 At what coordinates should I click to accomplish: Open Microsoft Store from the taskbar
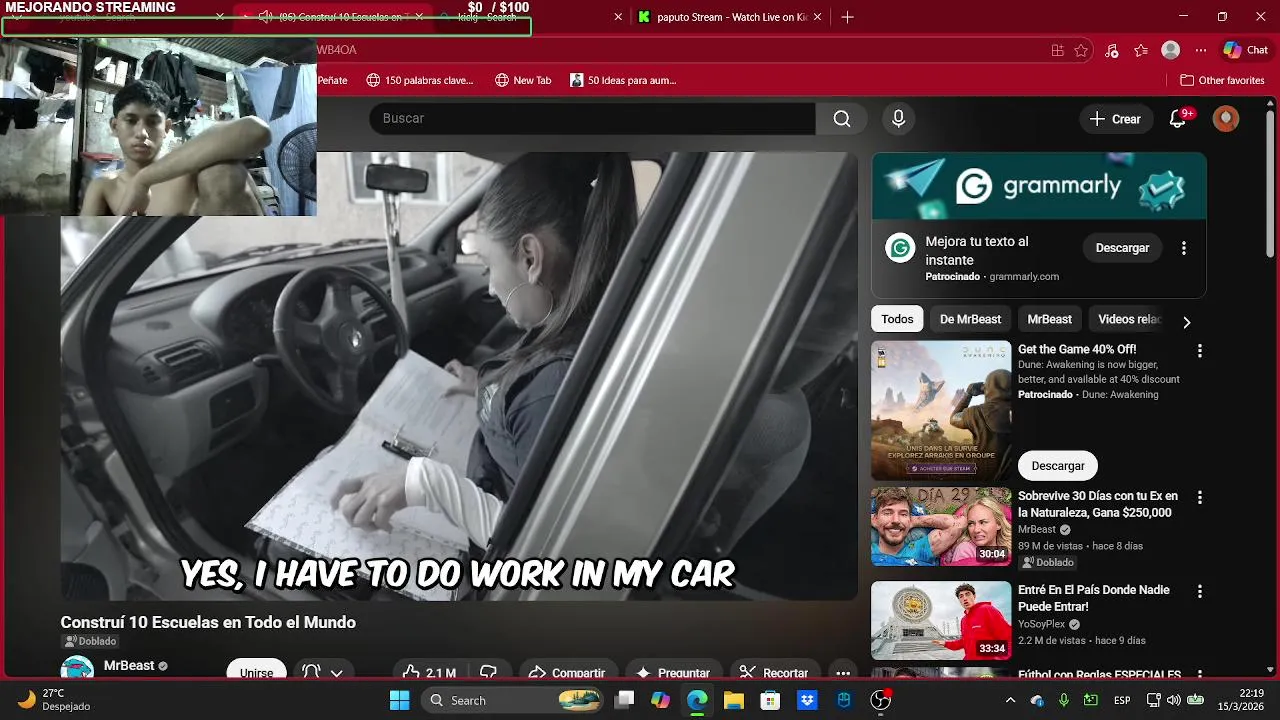[770, 700]
